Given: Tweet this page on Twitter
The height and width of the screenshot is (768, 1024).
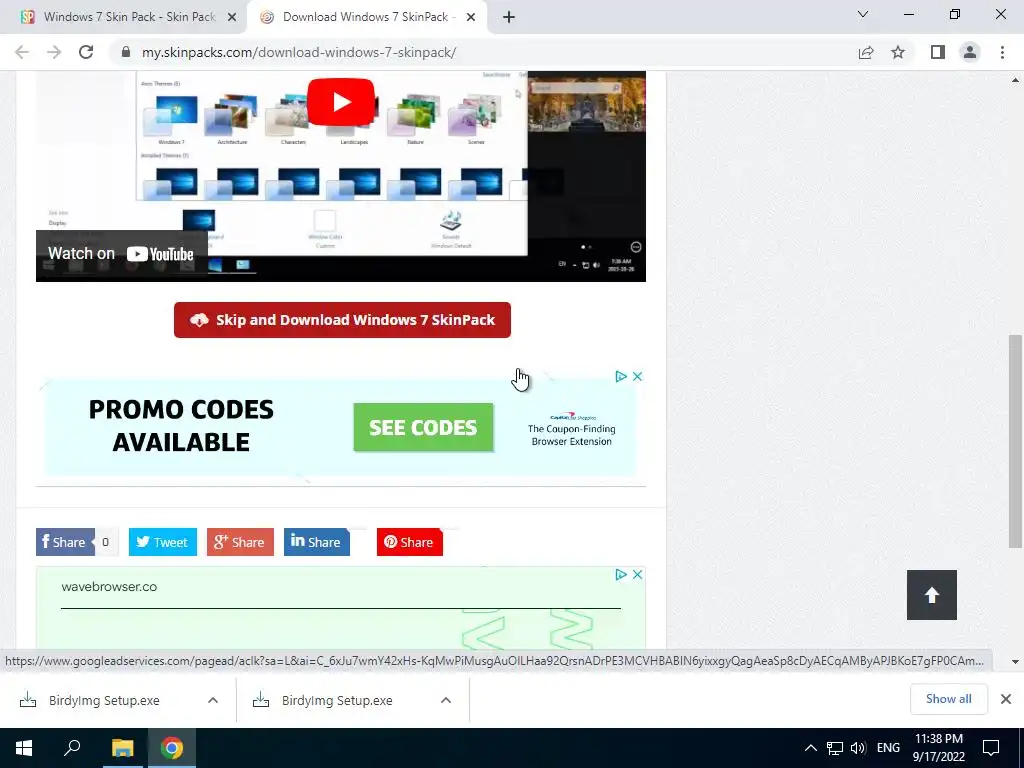Looking at the screenshot, I should tap(163, 542).
